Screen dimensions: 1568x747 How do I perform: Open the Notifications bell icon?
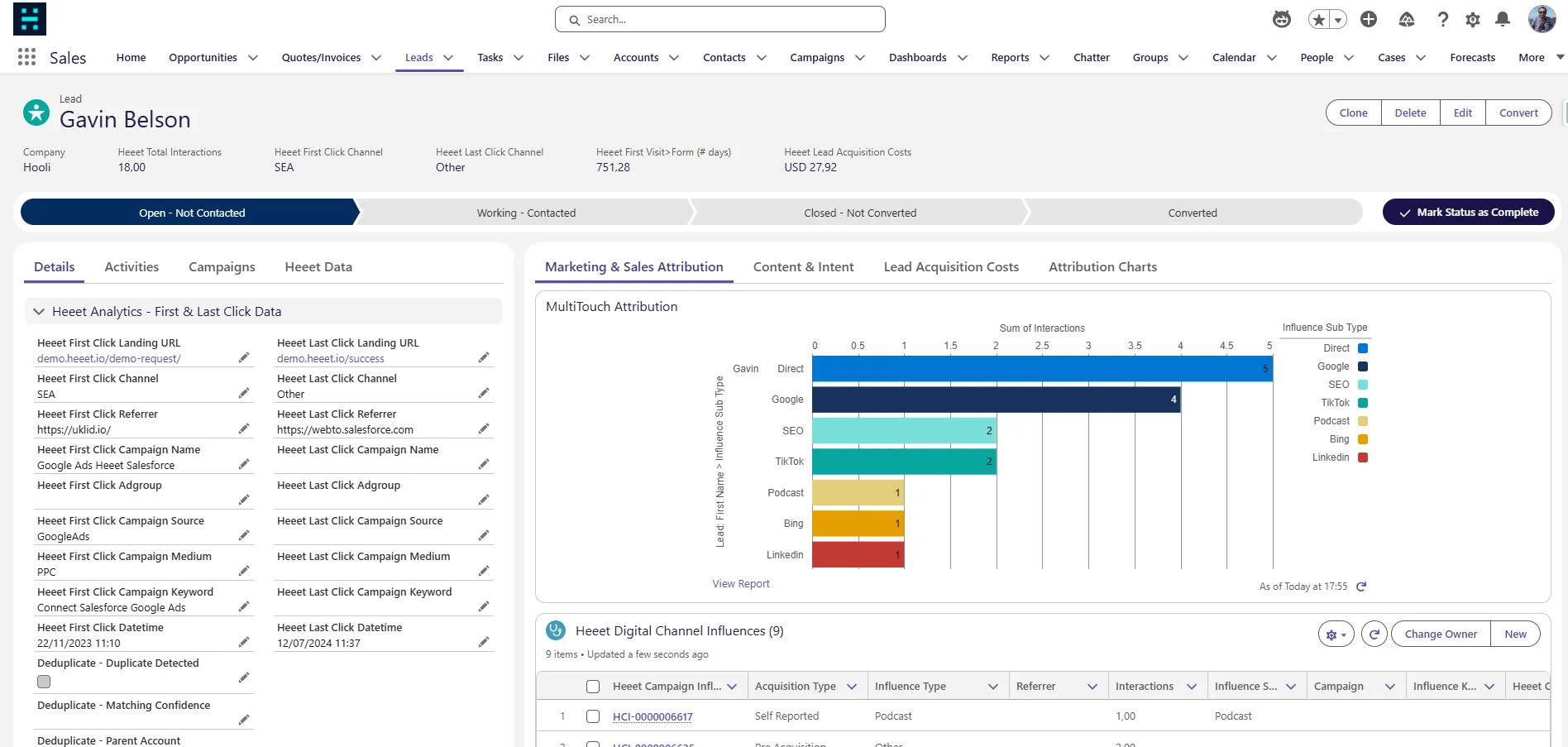click(1503, 19)
